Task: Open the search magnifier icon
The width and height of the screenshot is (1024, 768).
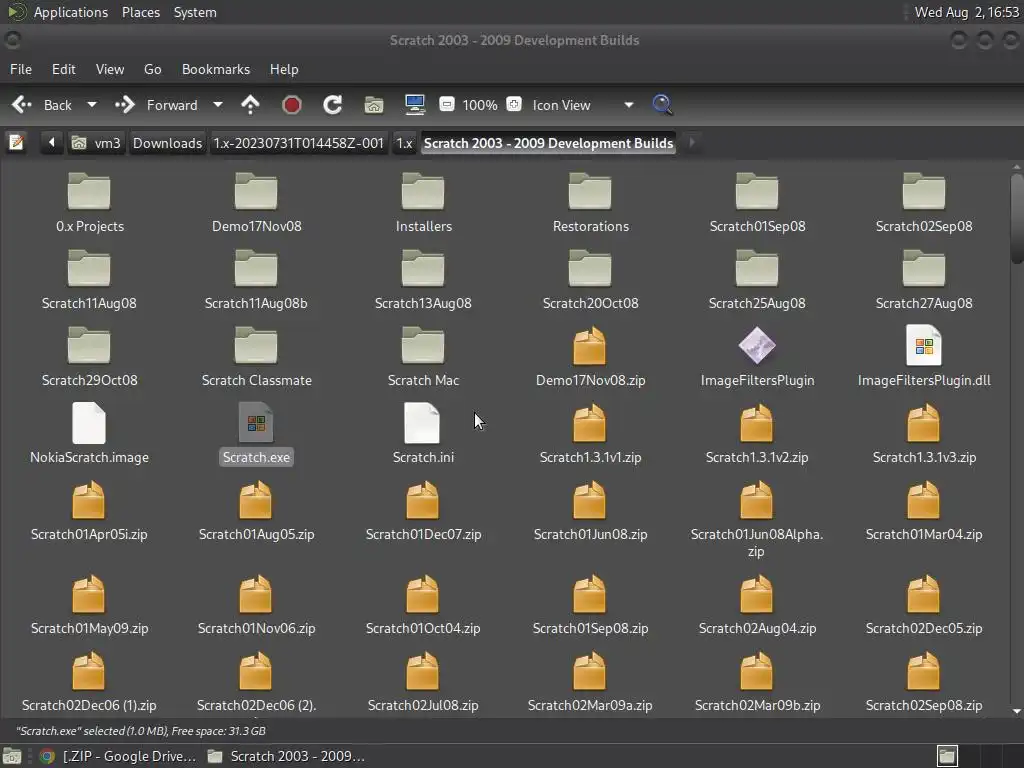Action: tap(662, 105)
